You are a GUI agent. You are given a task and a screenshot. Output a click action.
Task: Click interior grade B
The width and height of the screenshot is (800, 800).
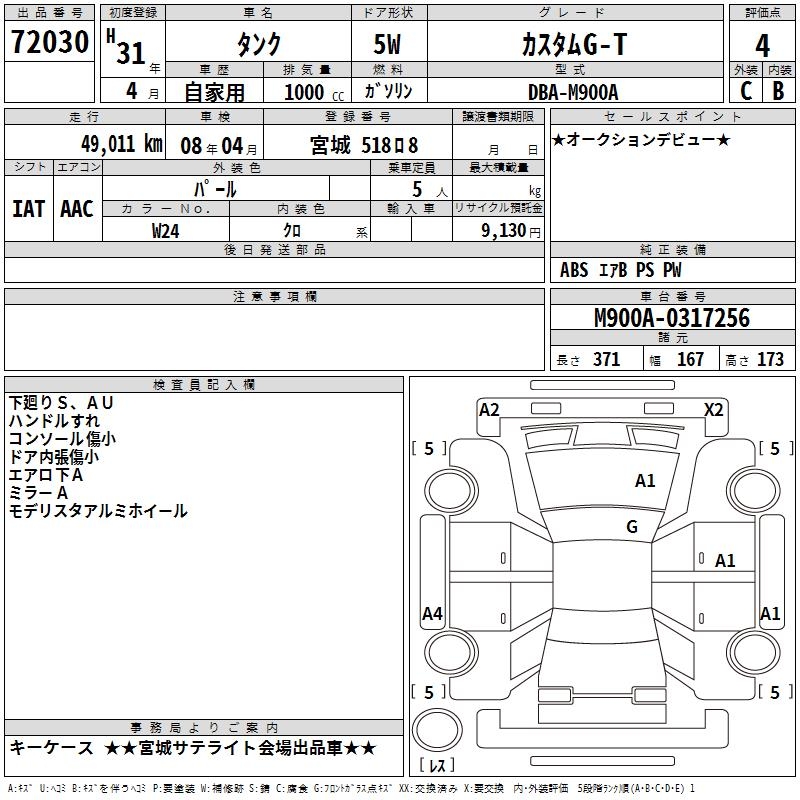pos(778,91)
